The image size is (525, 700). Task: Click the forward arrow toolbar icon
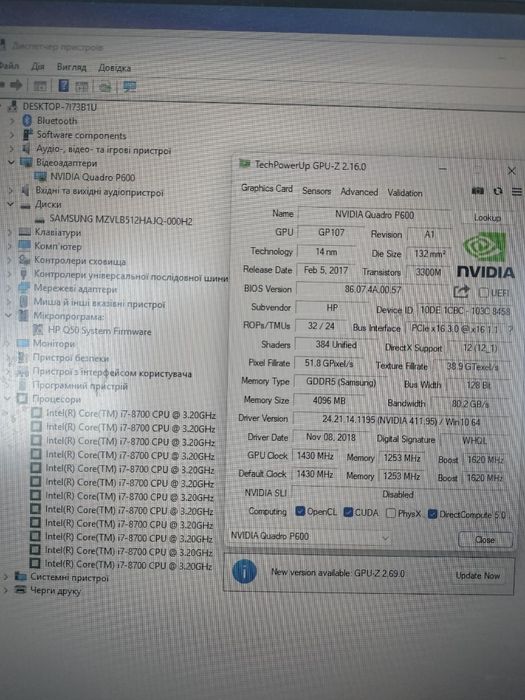click(x=17, y=84)
